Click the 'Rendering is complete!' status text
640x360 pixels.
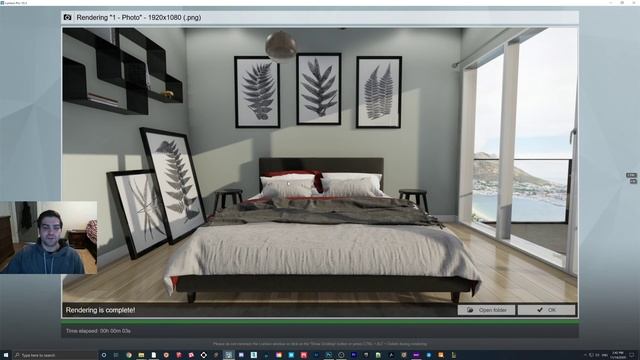[100, 310]
